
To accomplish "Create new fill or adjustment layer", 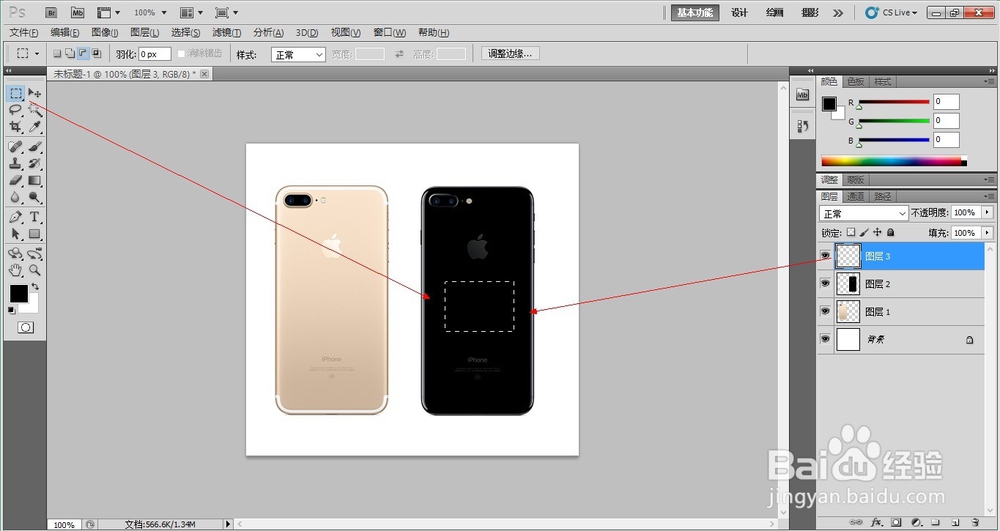I will 916,522.
